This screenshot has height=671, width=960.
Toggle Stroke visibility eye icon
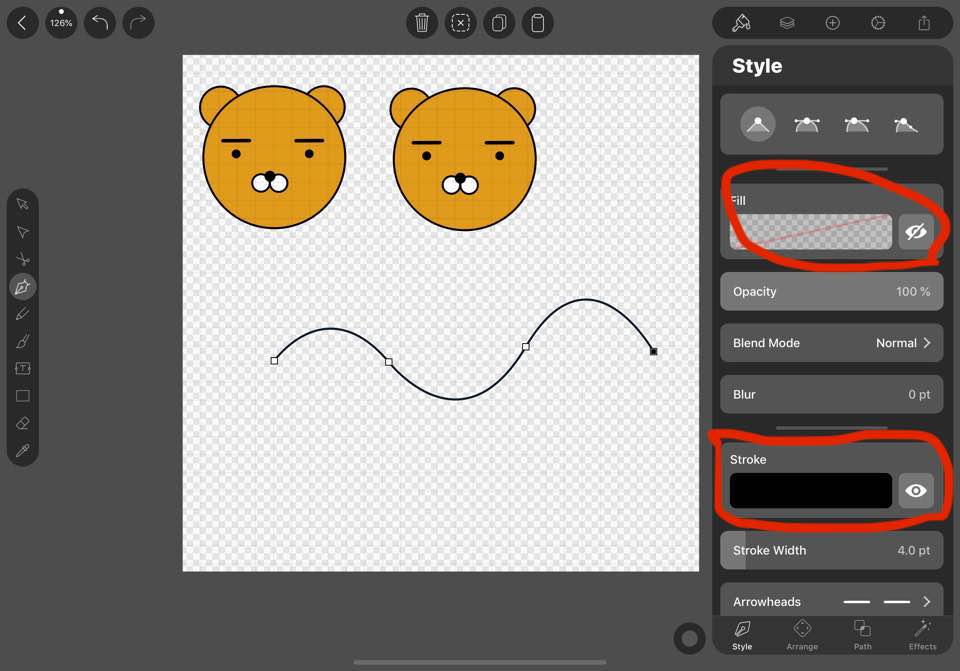click(x=916, y=490)
